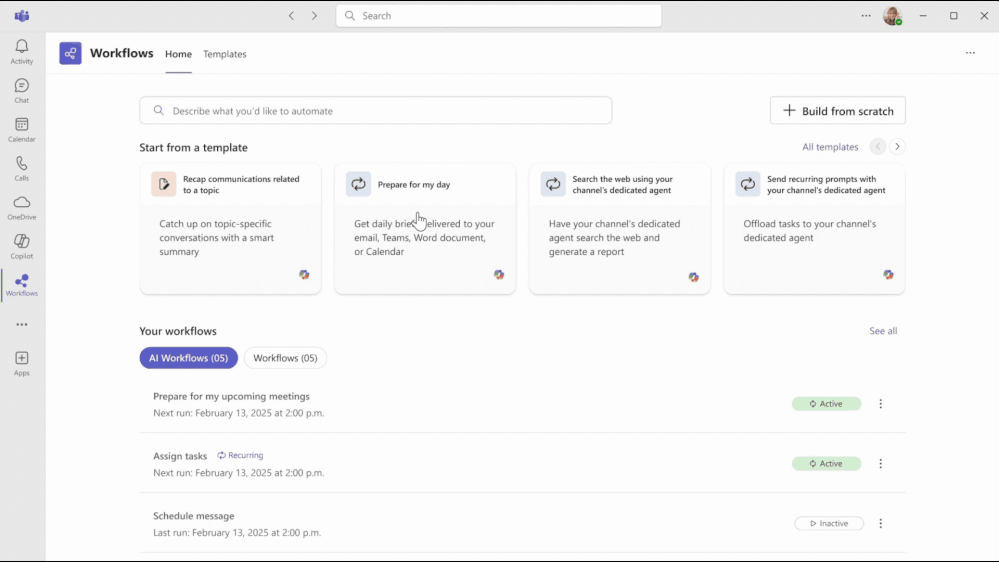999x562 pixels.
Task: Open Calls in the sidebar
Action: (x=22, y=168)
